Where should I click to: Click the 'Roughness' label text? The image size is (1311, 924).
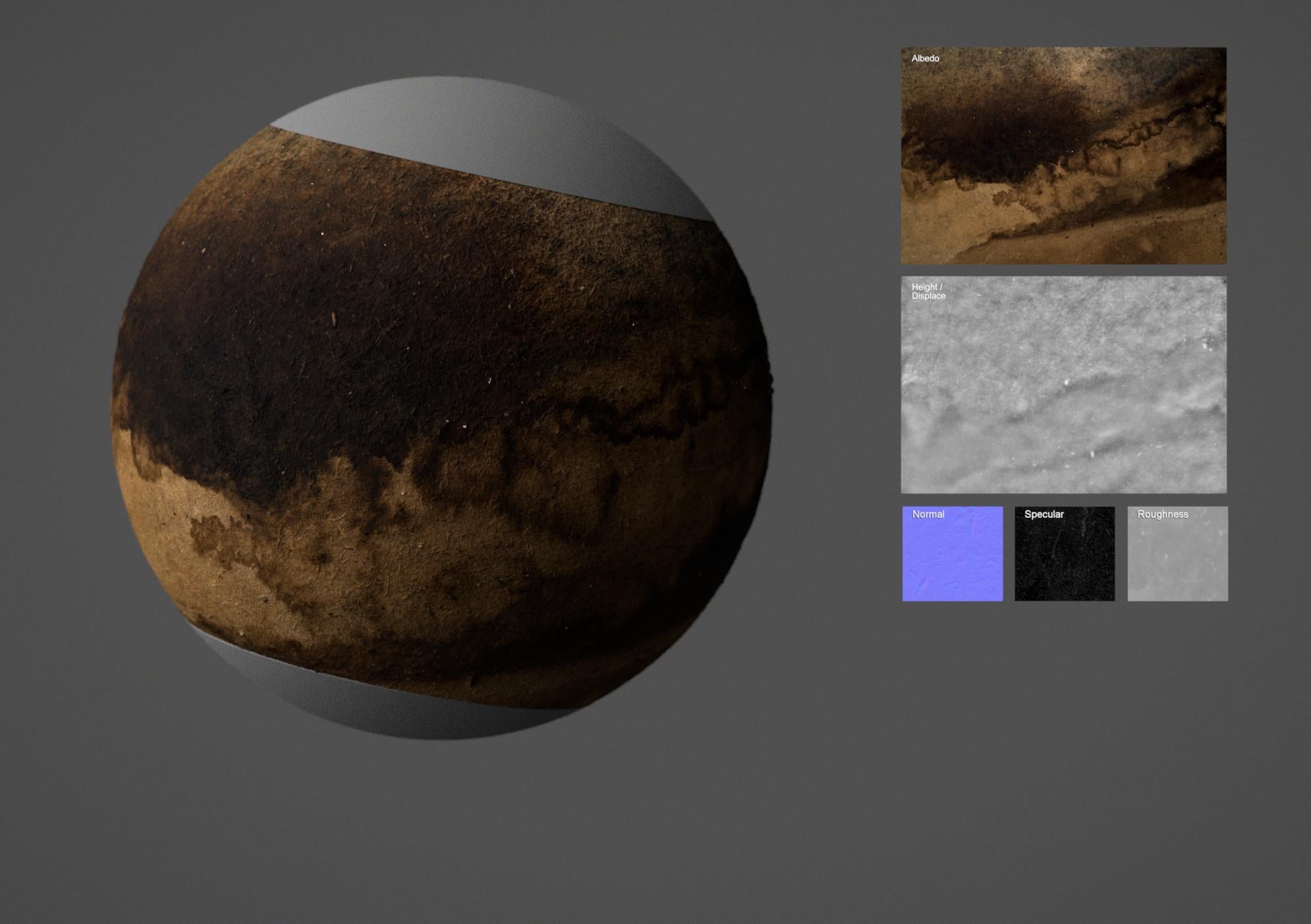point(1162,514)
